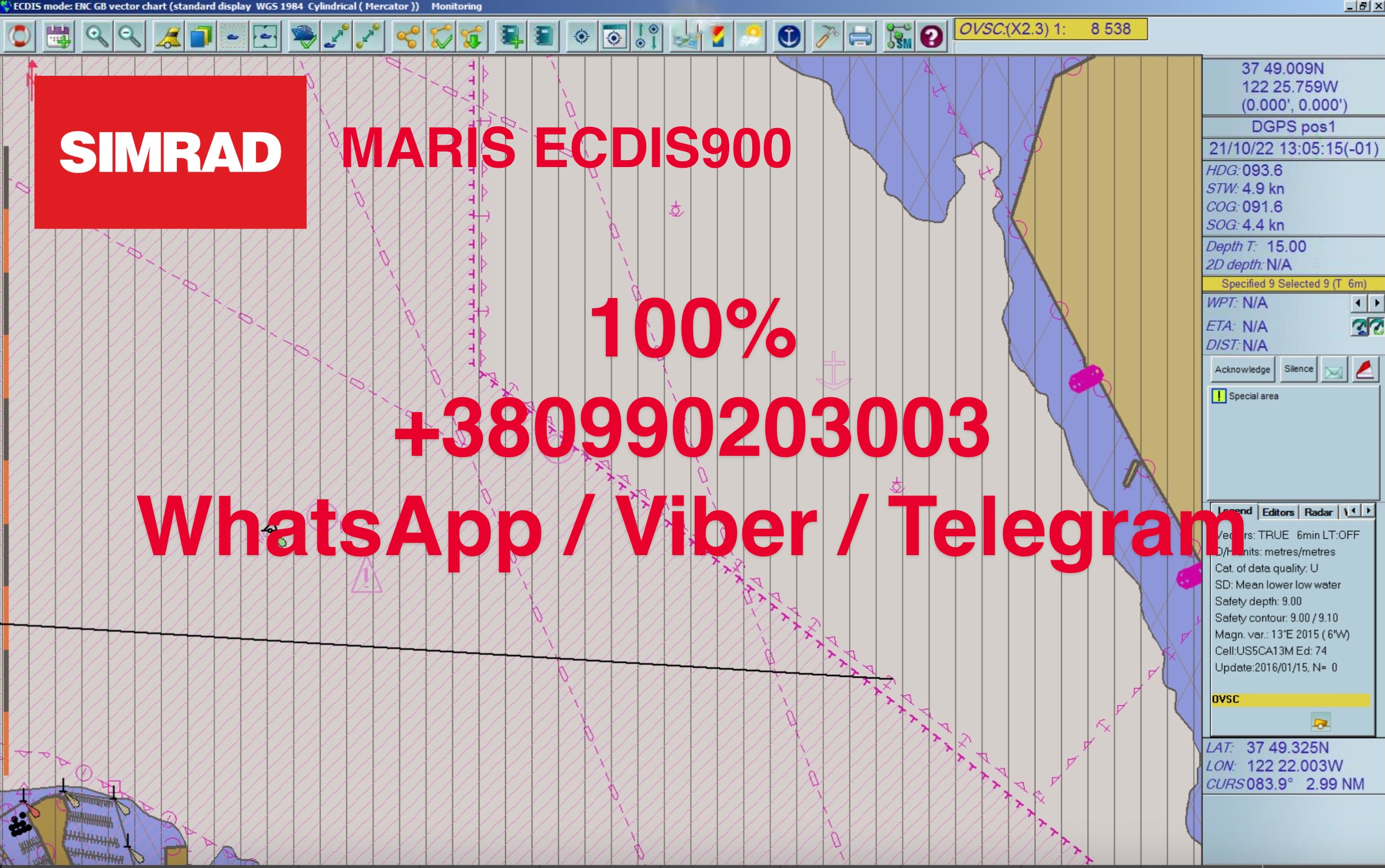Screen dimensions: 1385x868
Task: Click the targets with up-down arrows icon
Action: pos(647,37)
